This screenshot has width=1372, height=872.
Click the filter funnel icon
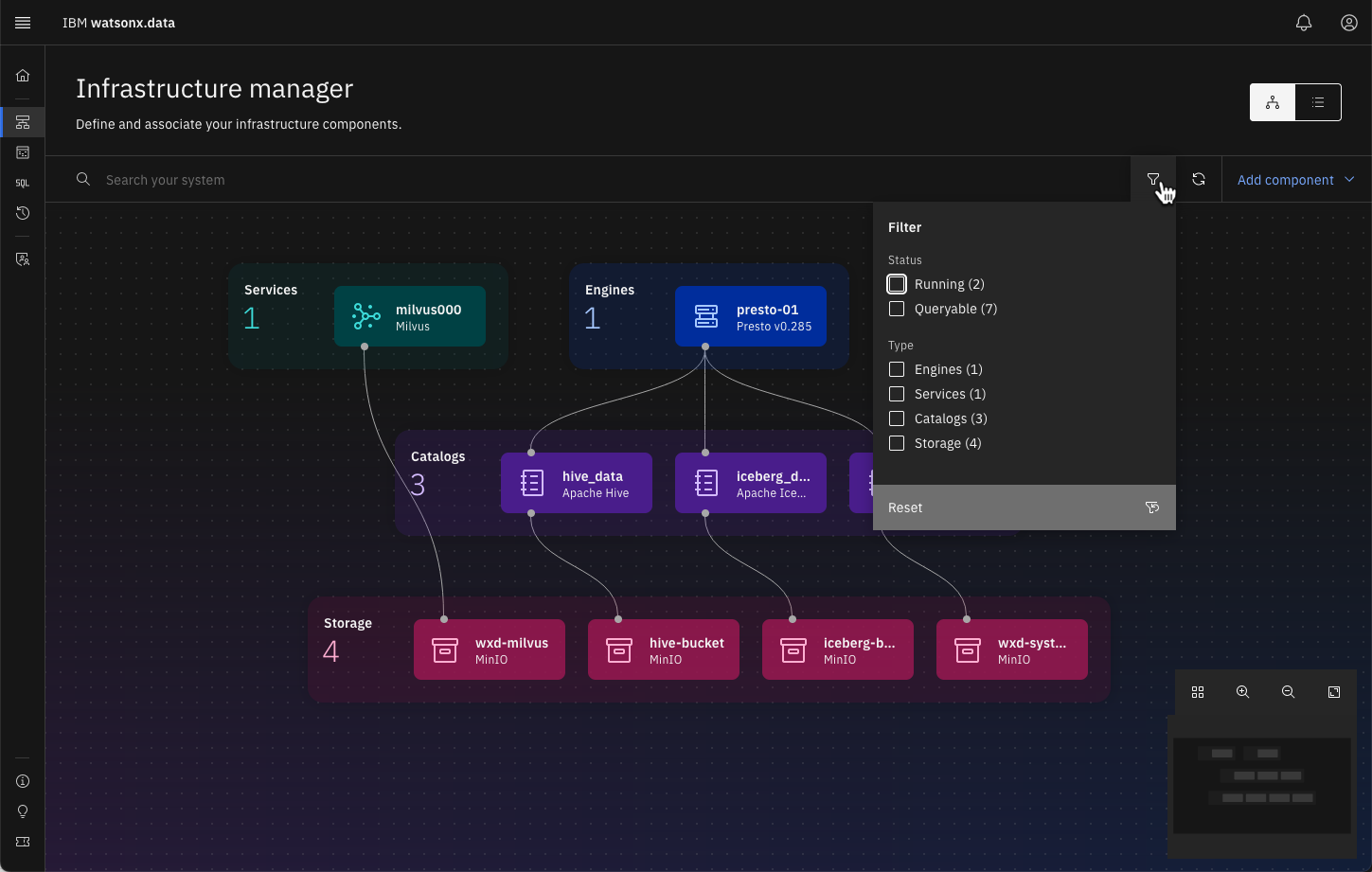pyautogui.click(x=1153, y=179)
